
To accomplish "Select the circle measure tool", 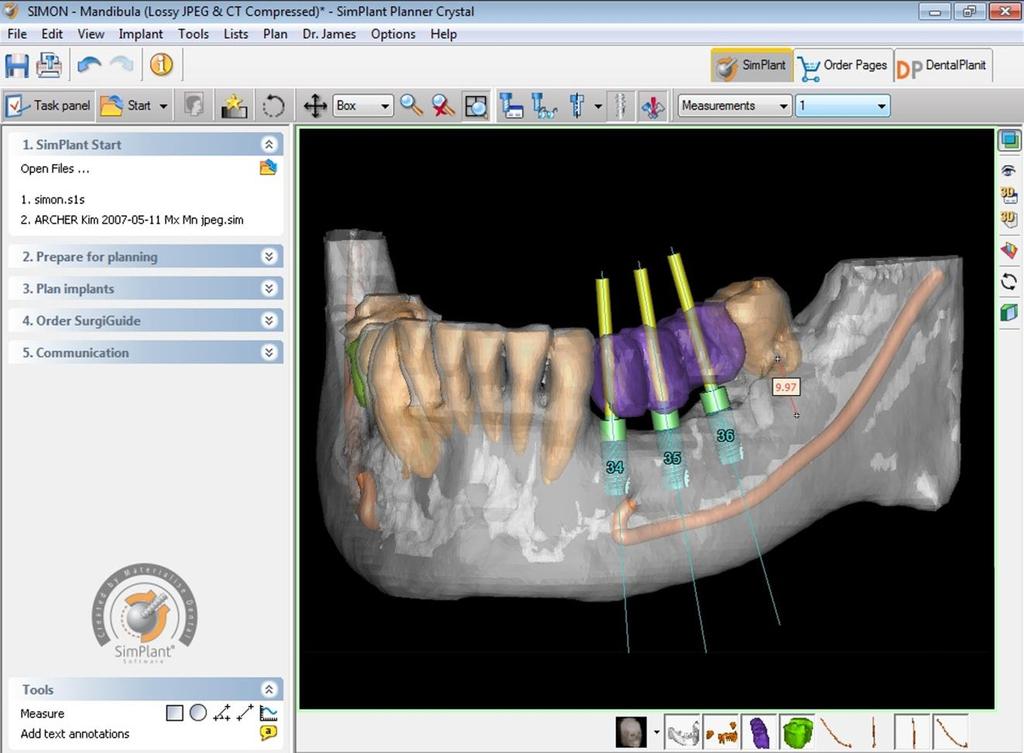I will pyautogui.click(x=198, y=713).
